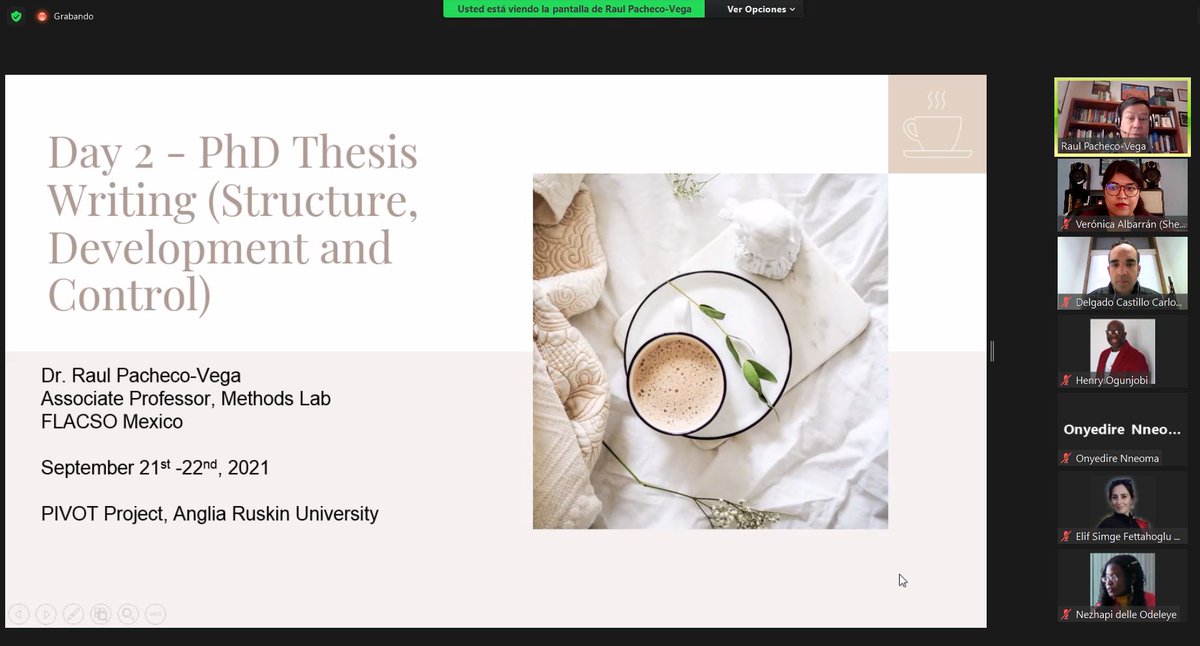Click the muted mic icon for Henry Ogunjobi

(x=1066, y=380)
